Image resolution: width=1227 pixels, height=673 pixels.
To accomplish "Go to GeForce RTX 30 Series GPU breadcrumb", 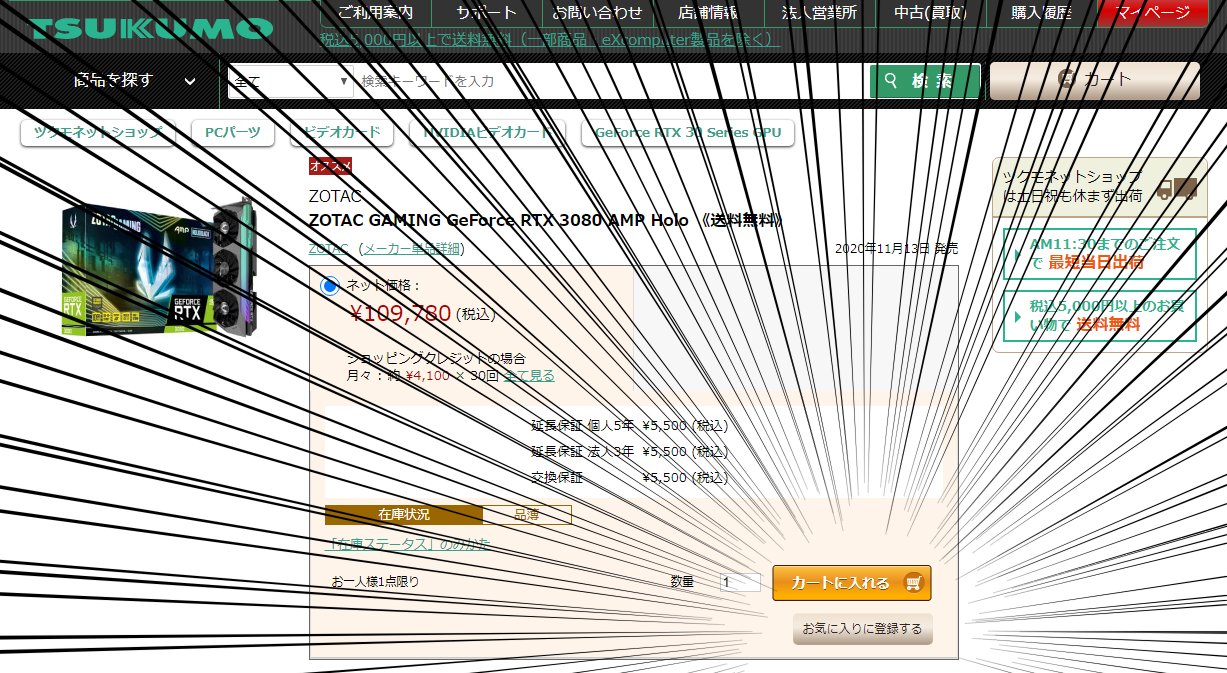I will click(688, 132).
